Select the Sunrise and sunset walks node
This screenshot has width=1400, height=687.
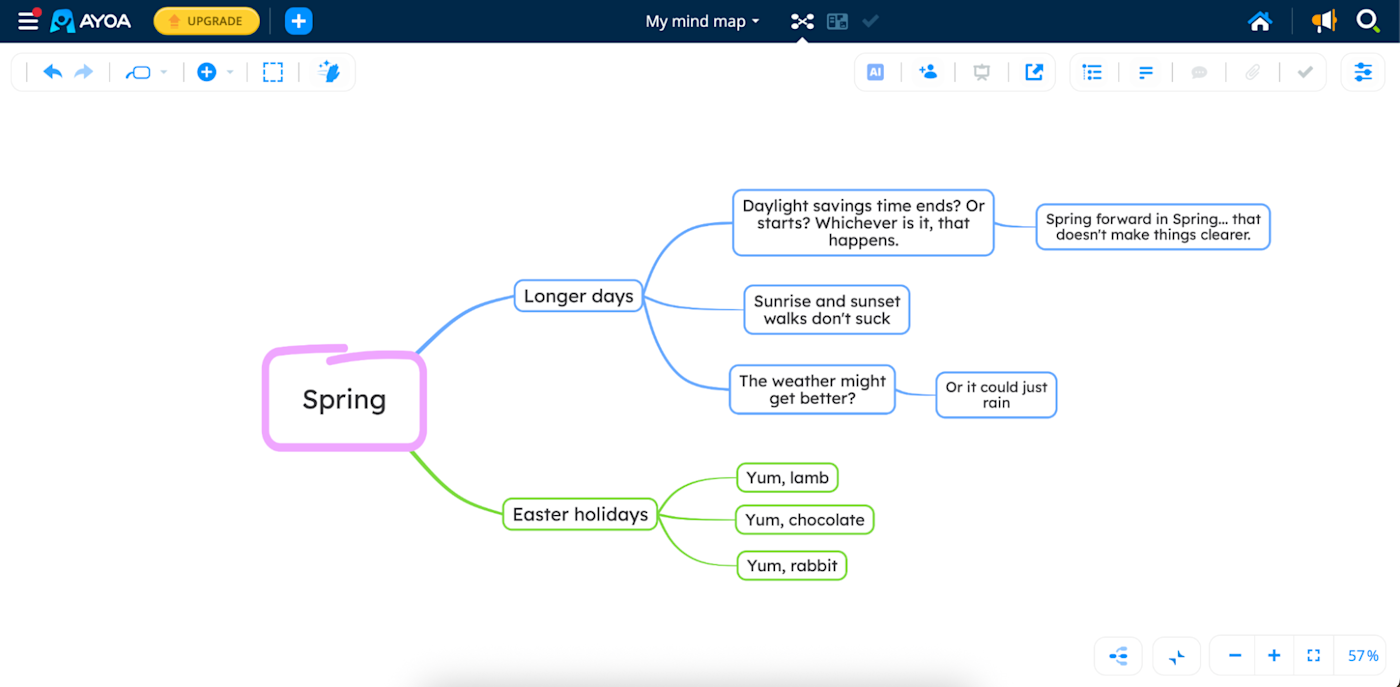tap(827, 309)
